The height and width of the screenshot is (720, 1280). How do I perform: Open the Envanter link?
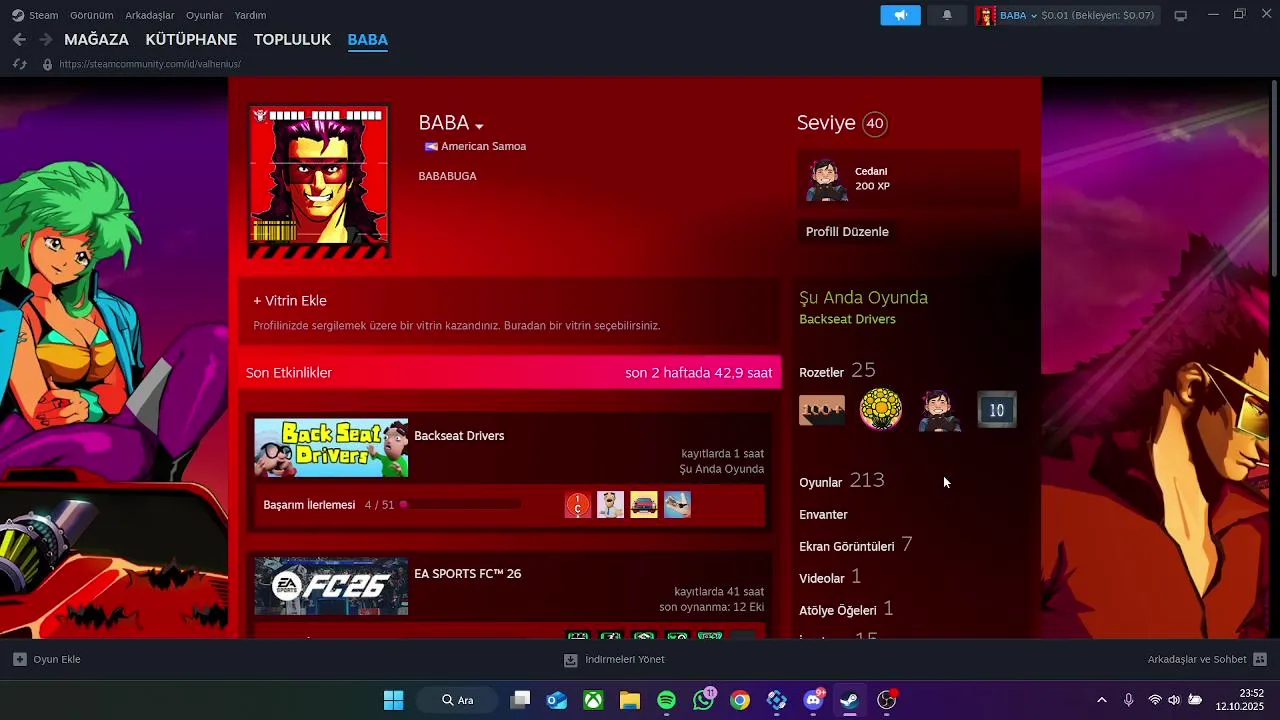click(x=823, y=514)
